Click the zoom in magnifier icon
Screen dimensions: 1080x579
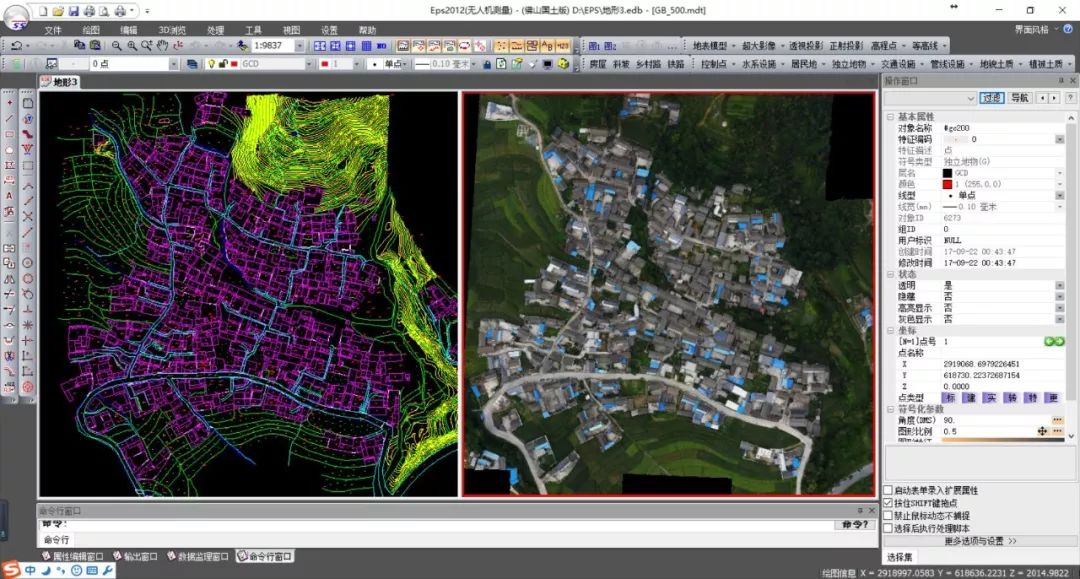click(x=132, y=46)
